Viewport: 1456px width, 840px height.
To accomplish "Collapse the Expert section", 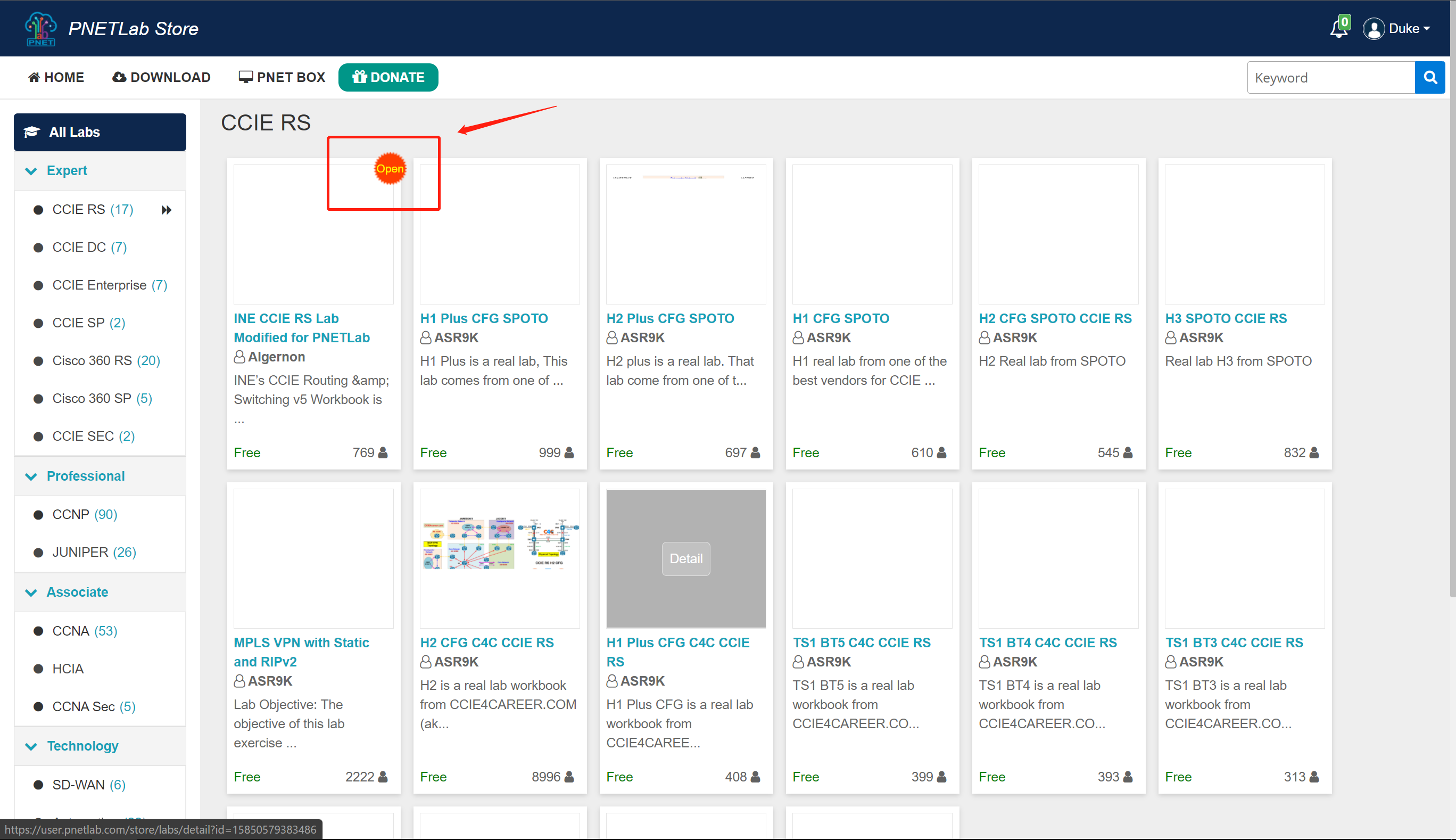I will (100, 171).
